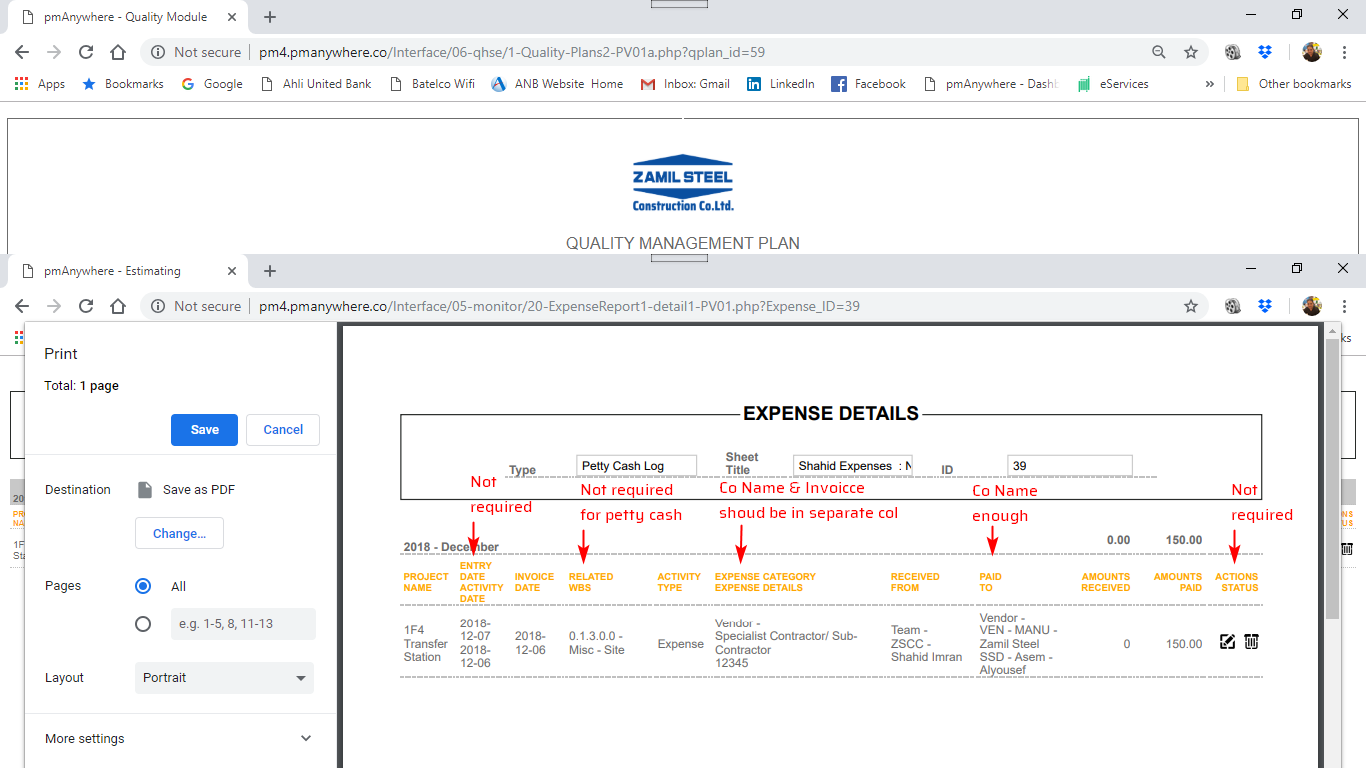Open the Layout Portrait dropdown
The image size is (1366, 768).
click(x=224, y=678)
